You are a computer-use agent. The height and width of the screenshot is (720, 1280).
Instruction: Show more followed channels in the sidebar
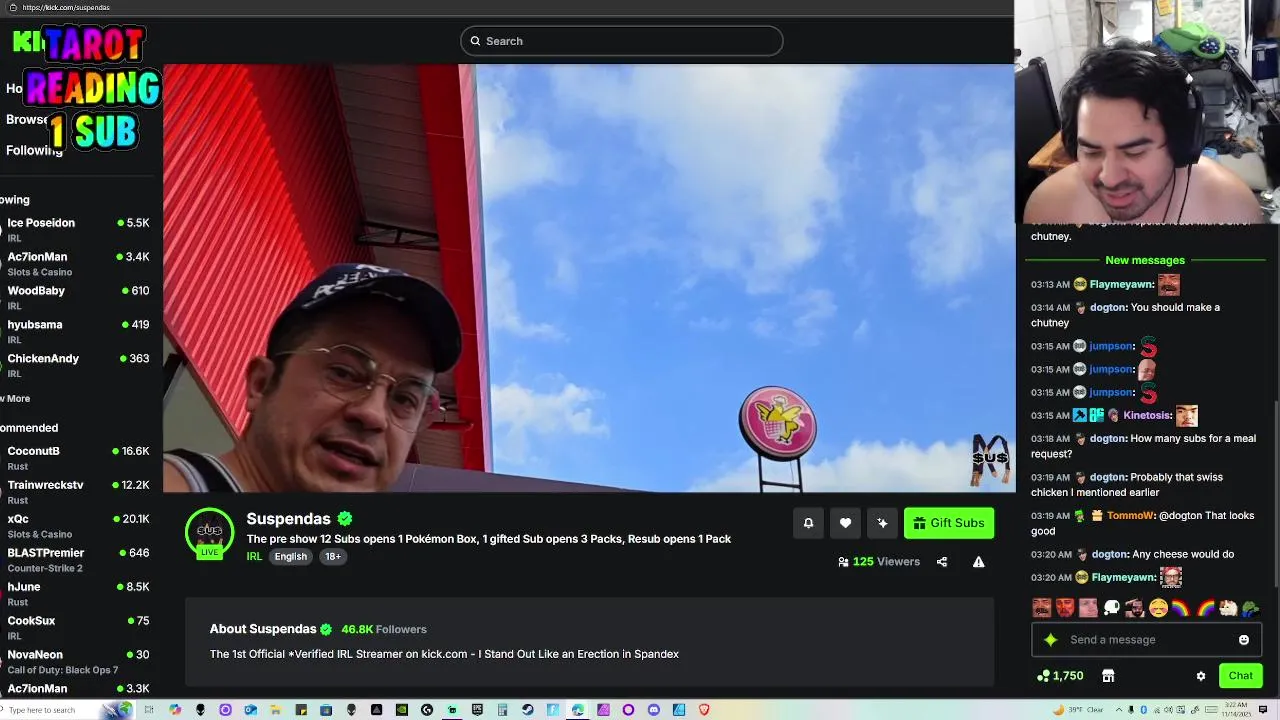(17, 399)
